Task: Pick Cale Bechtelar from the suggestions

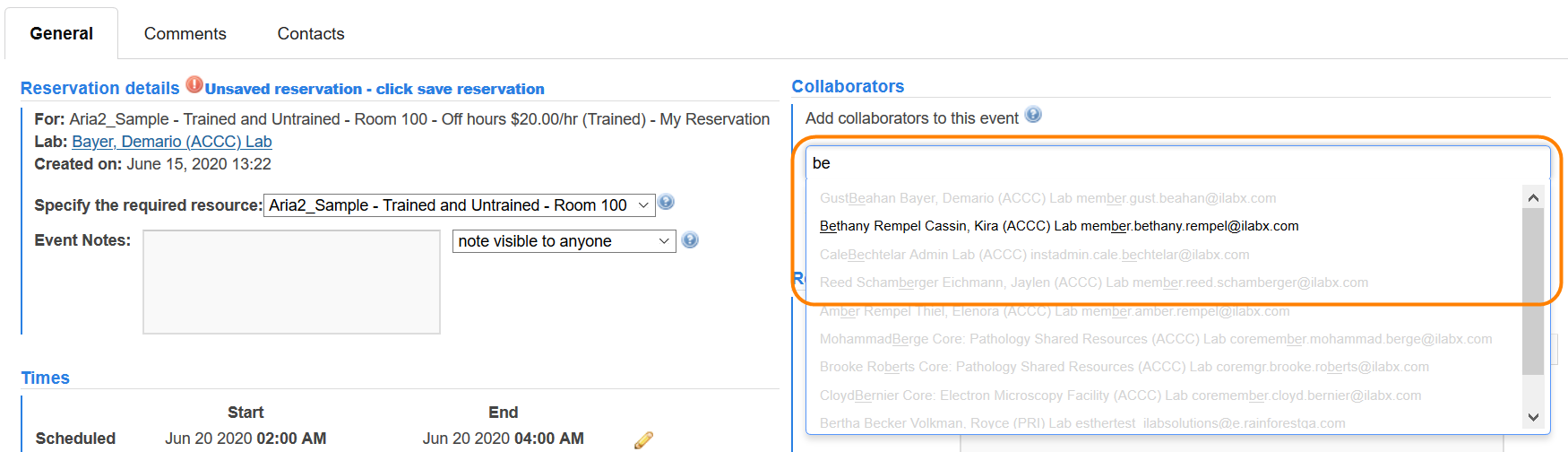Action: click(x=1034, y=255)
